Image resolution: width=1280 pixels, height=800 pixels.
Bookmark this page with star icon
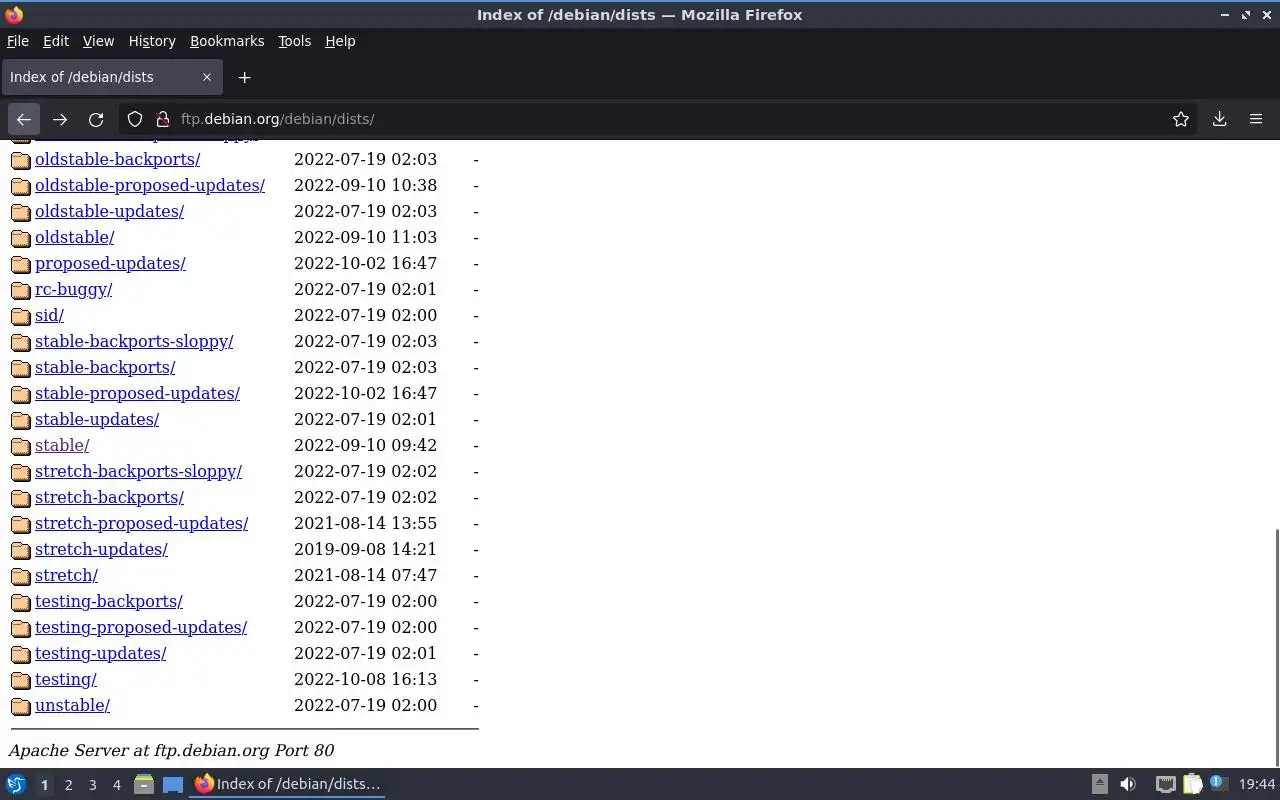(x=1181, y=119)
